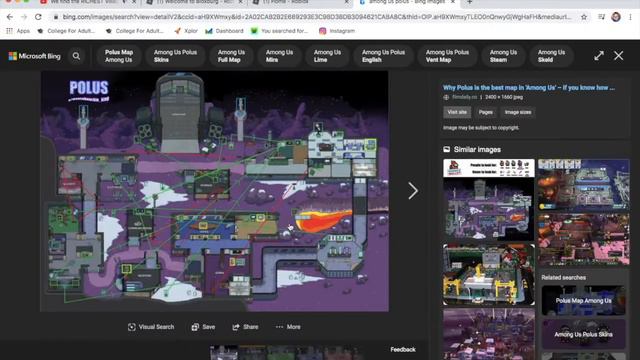Open similar image of yellow 3D model

pos(489,274)
